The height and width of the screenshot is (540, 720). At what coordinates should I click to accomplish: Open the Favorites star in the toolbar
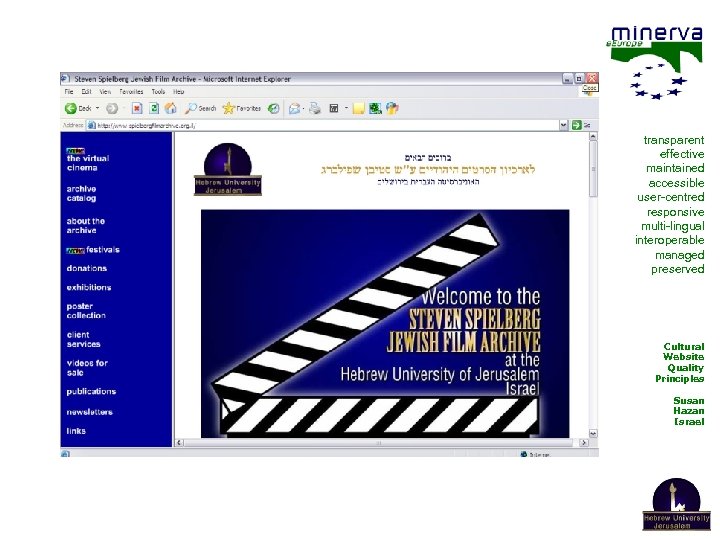242,108
